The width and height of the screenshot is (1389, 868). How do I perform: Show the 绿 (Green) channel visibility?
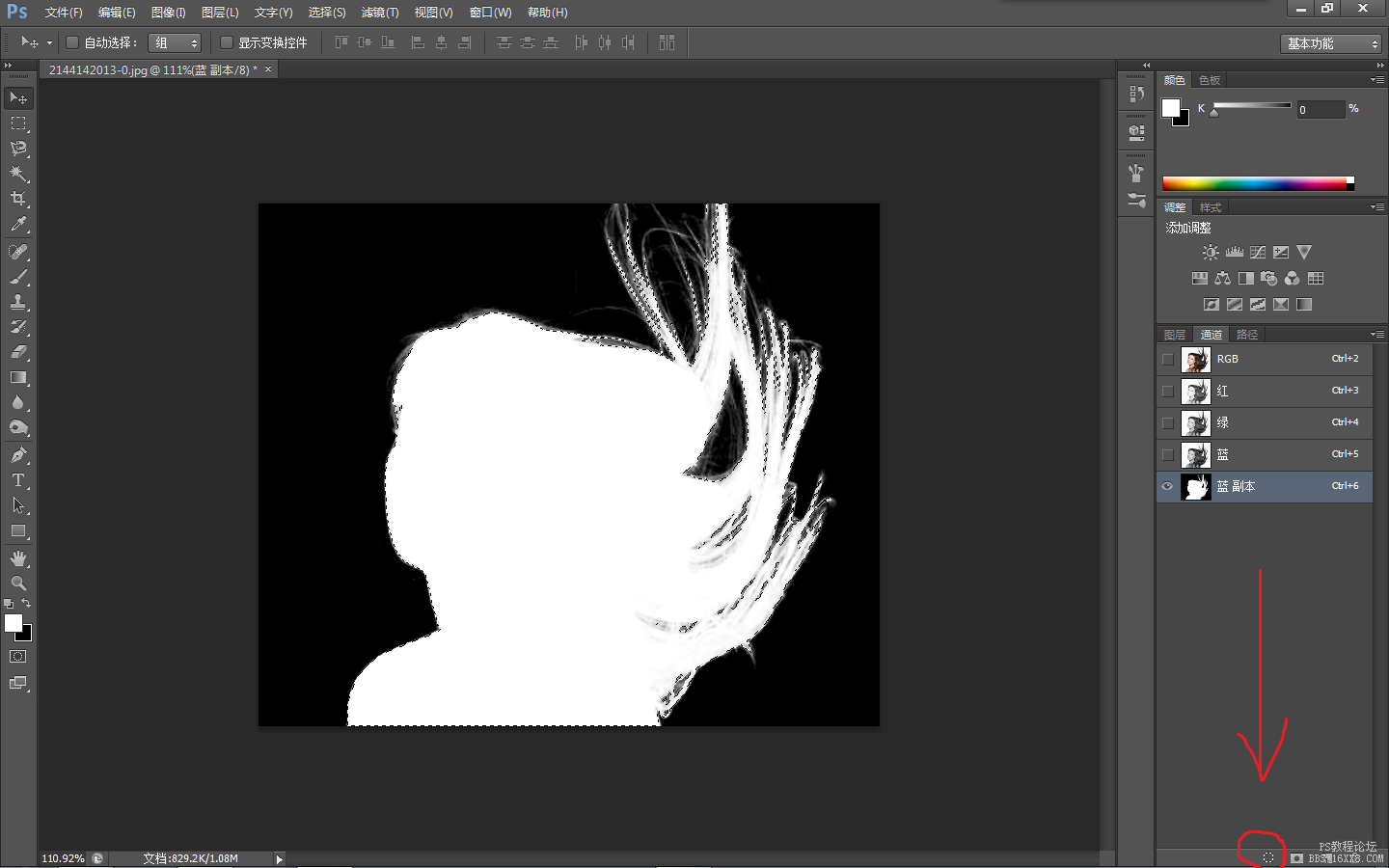(x=1168, y=423)
